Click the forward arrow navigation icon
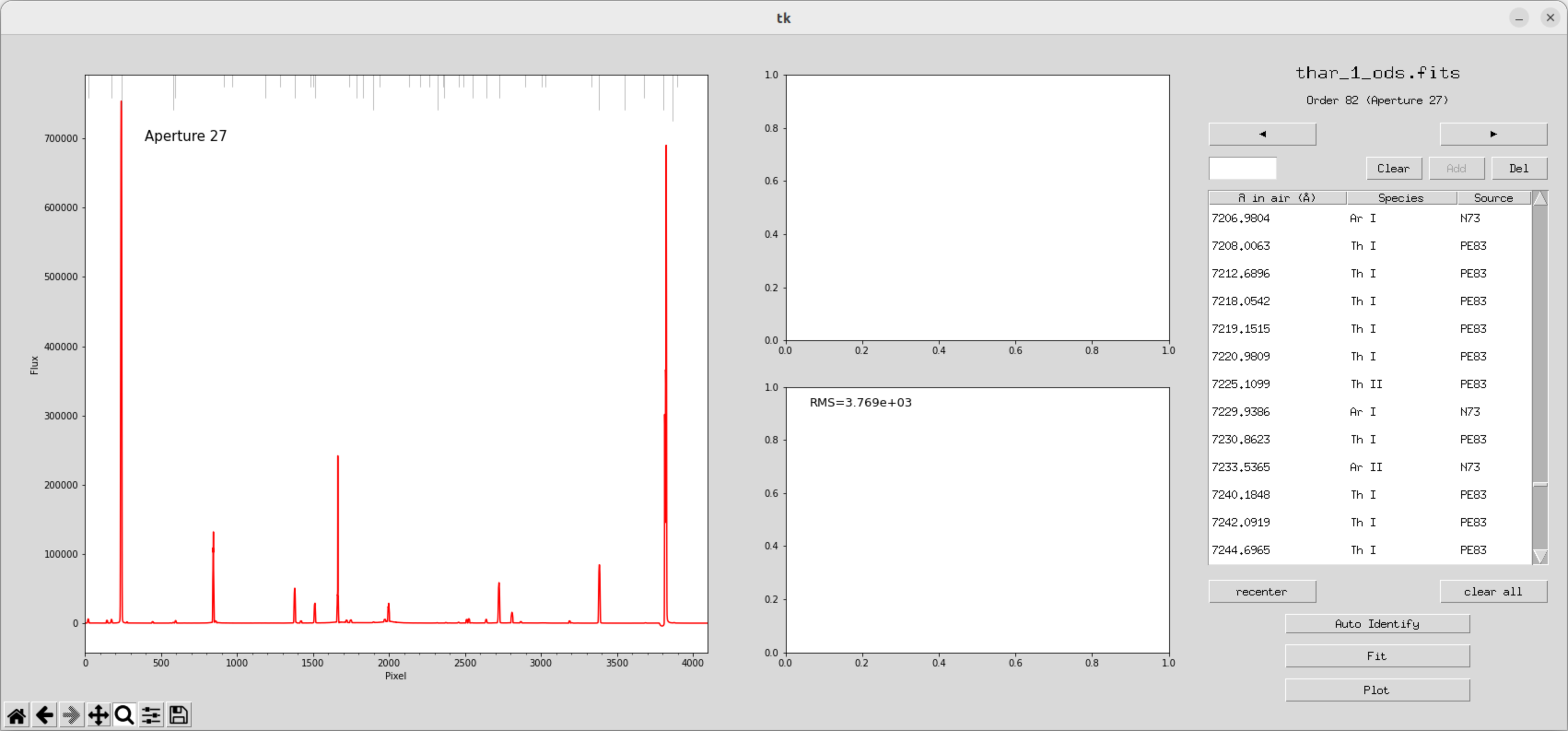 pyautogui.click(x=71, y=715)
